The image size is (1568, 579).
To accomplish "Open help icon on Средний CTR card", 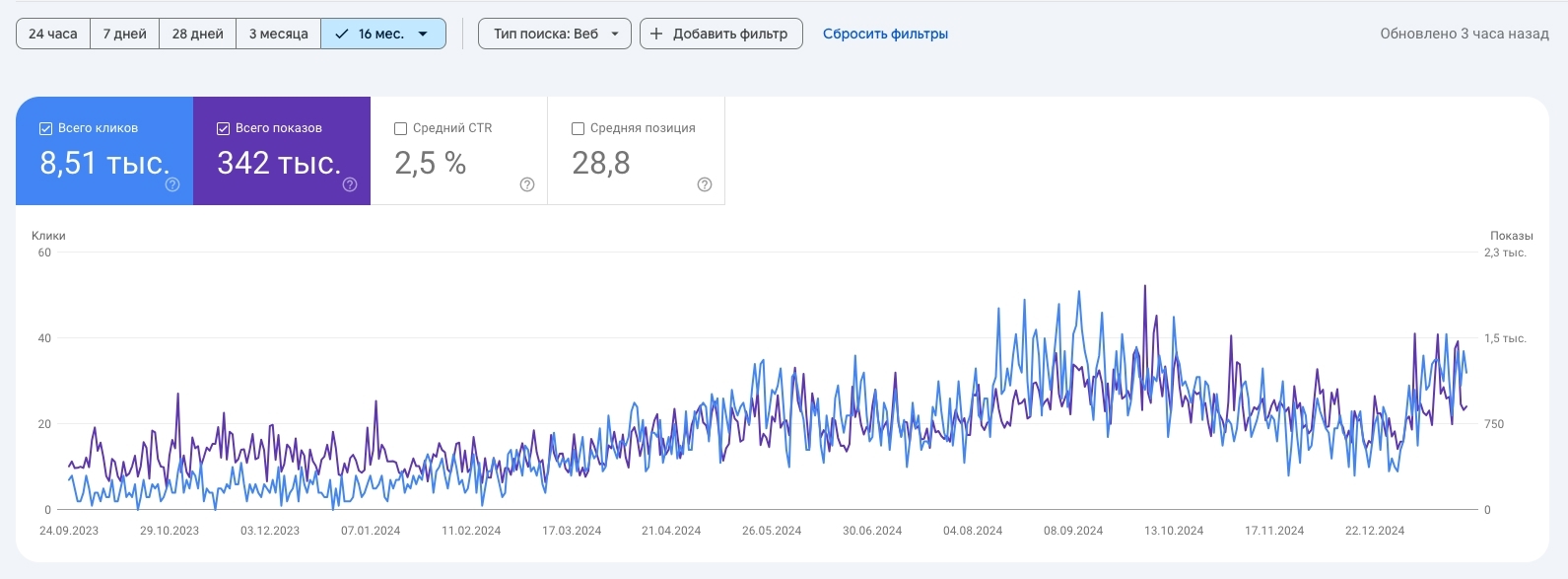I will coord(527,184).
